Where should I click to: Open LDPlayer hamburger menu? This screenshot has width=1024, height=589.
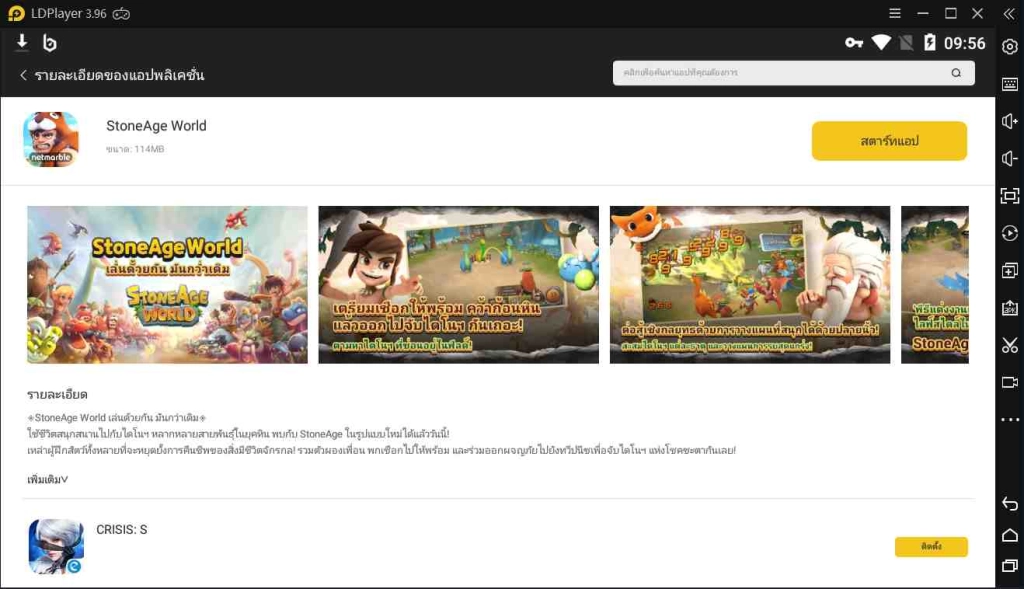pos(895,13)
